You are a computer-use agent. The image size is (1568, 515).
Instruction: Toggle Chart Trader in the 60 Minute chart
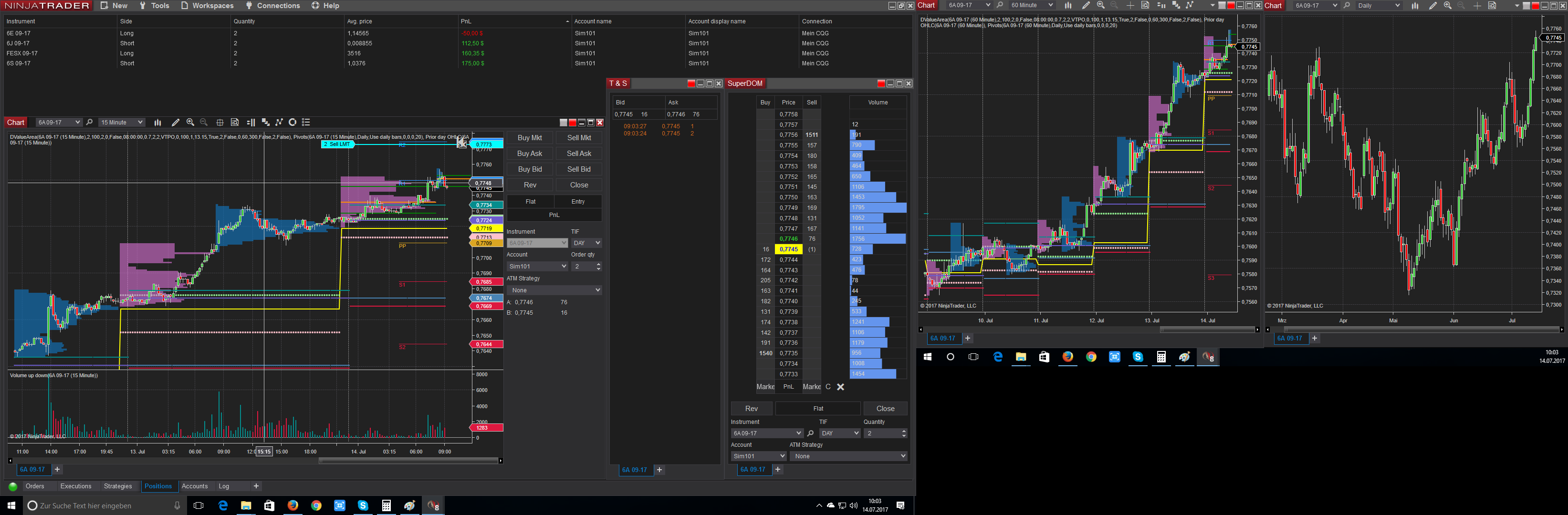pyautogui.click(x=1161, y=5)
